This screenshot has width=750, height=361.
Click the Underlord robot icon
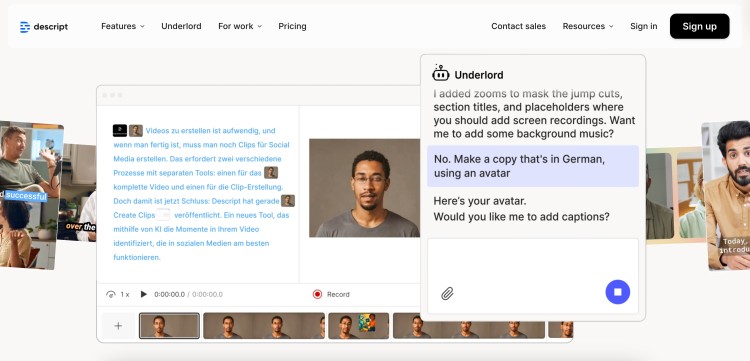[441, 73]
